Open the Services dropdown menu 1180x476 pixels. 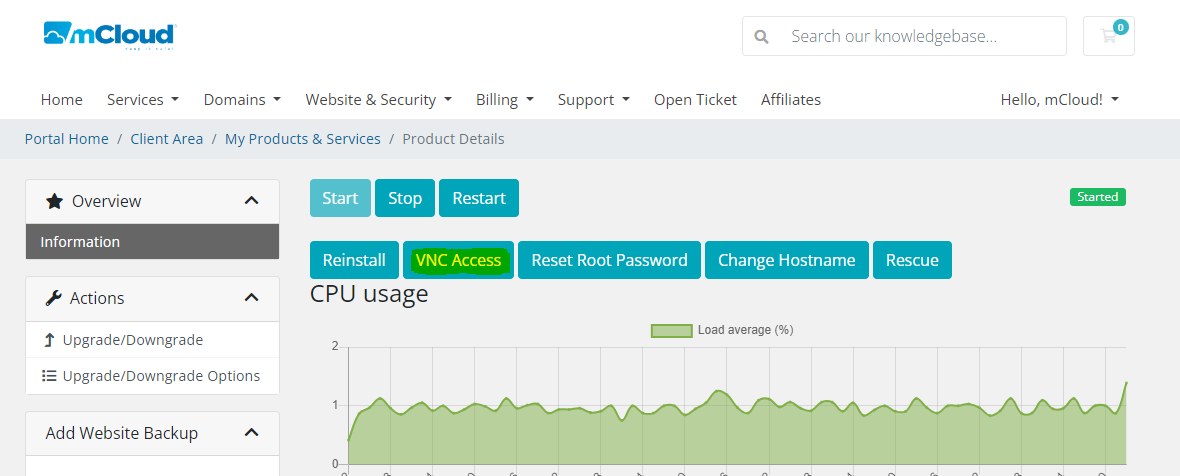click(143, 100)
